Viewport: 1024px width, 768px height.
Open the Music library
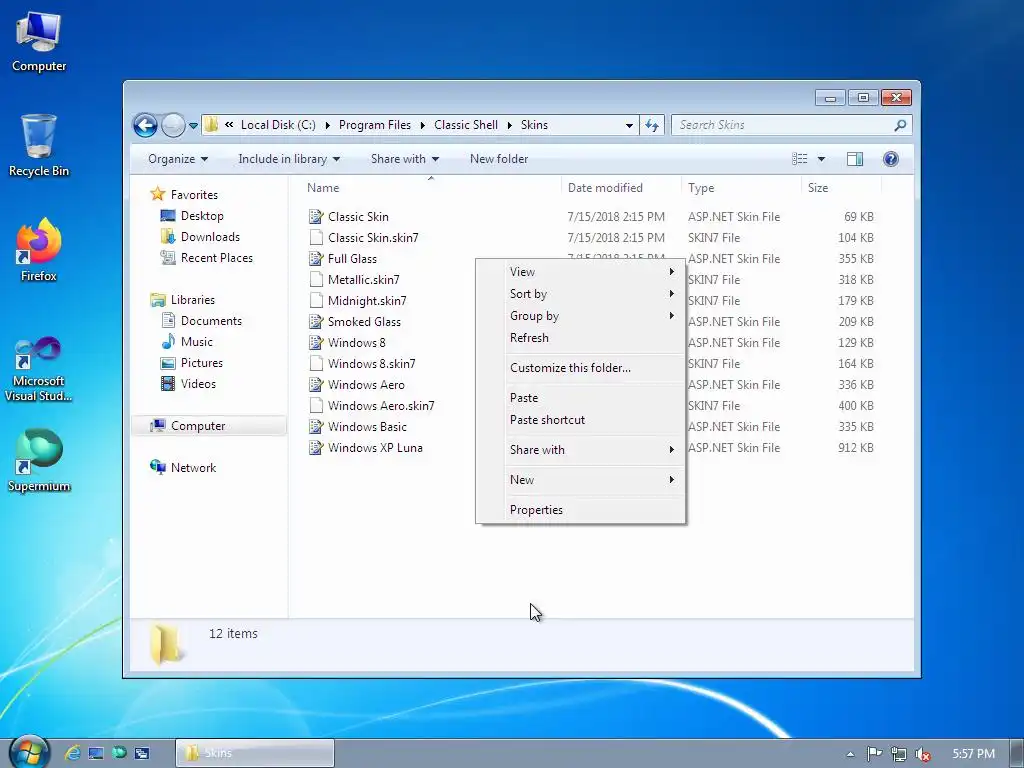(x=196, y=342)
